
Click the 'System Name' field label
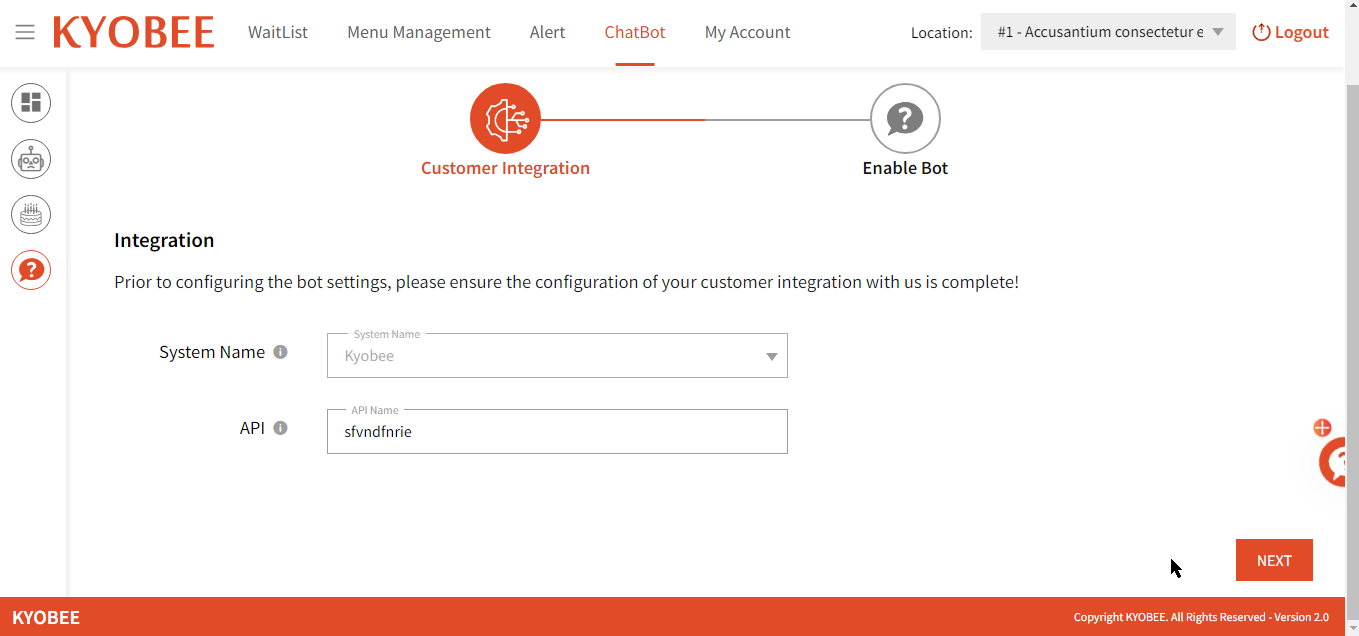[212, 352]
